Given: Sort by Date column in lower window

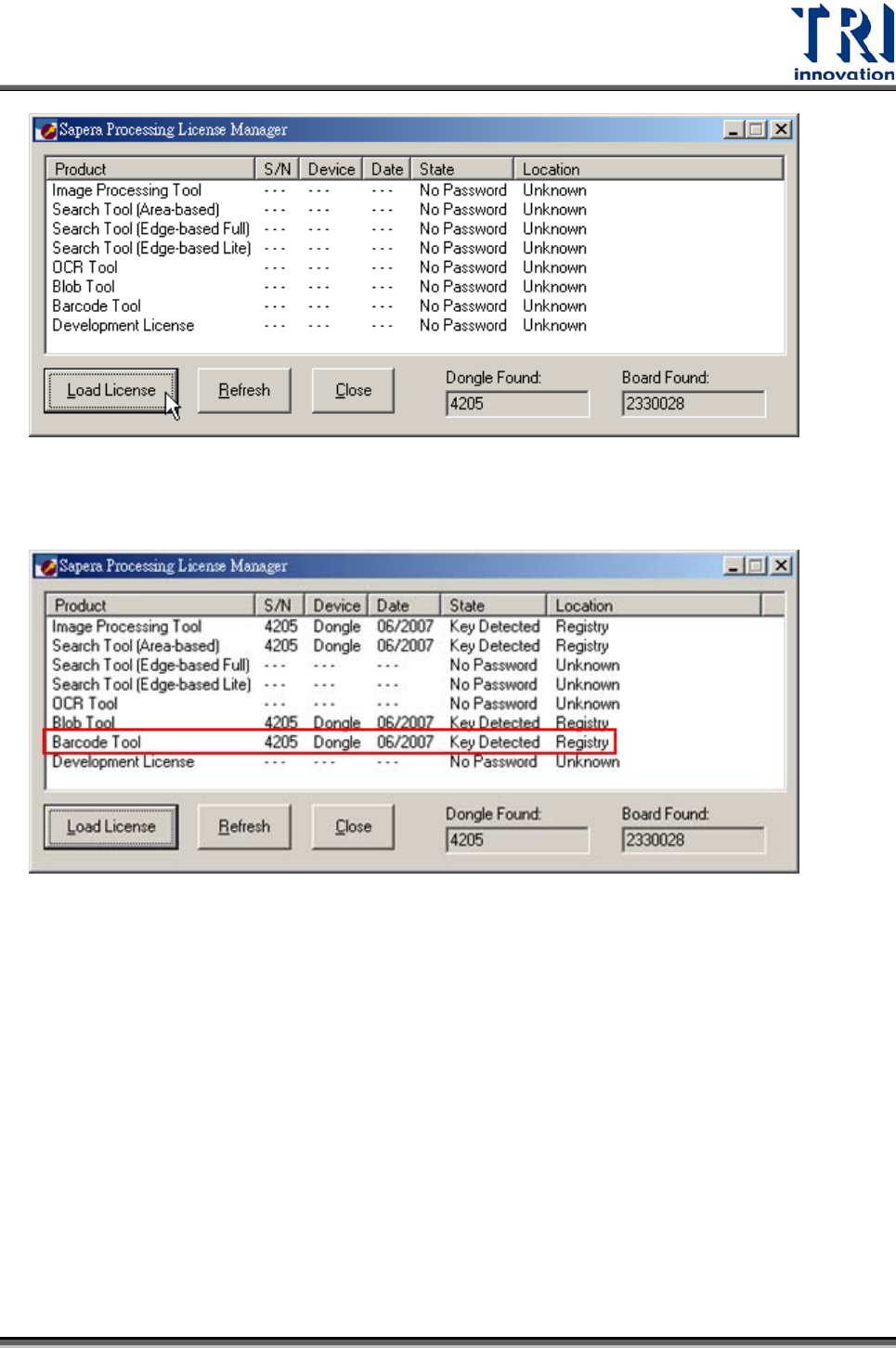Looking at the screenshot, I should point(404,605).
